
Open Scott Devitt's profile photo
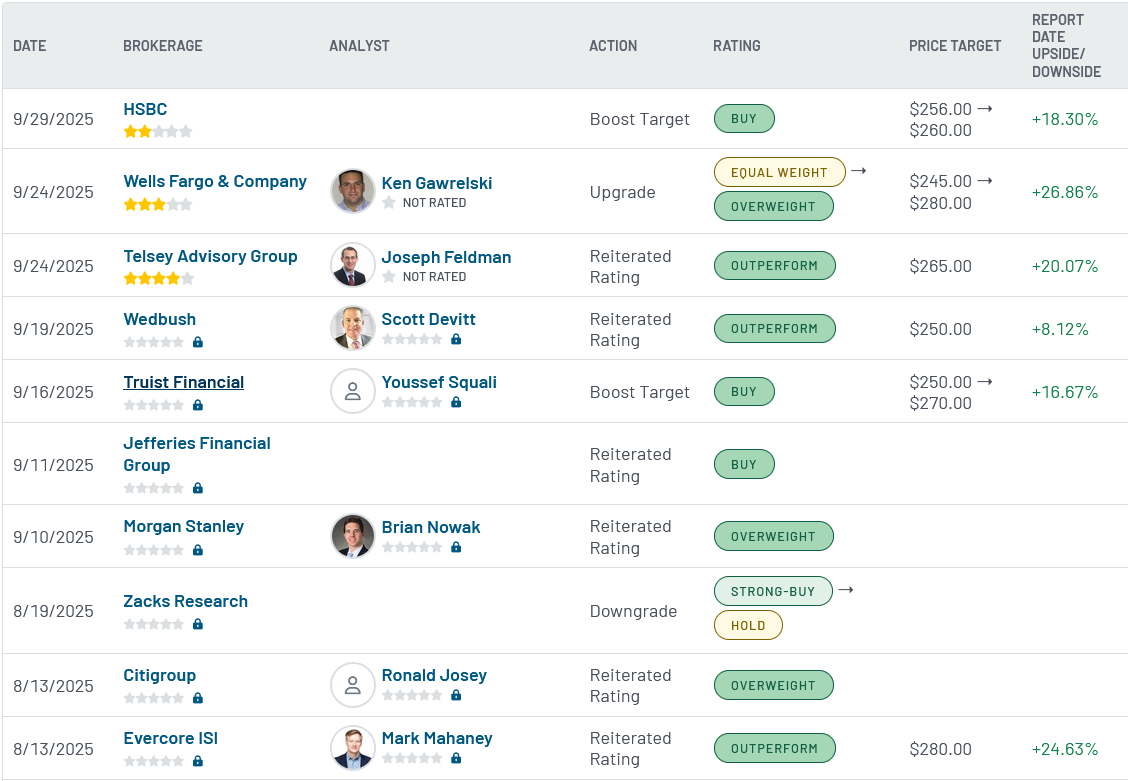[352, 328]
